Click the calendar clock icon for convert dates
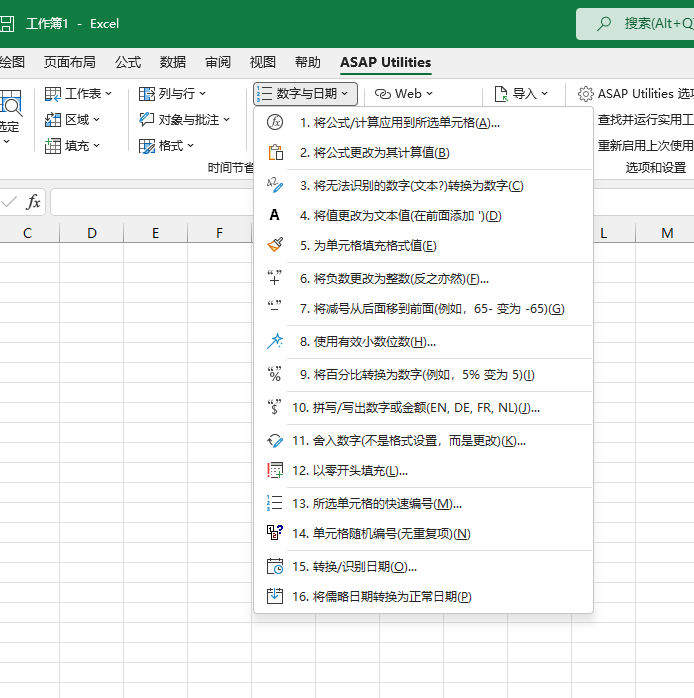This screenshot has width=694, height=698. [x=275, y=566]
